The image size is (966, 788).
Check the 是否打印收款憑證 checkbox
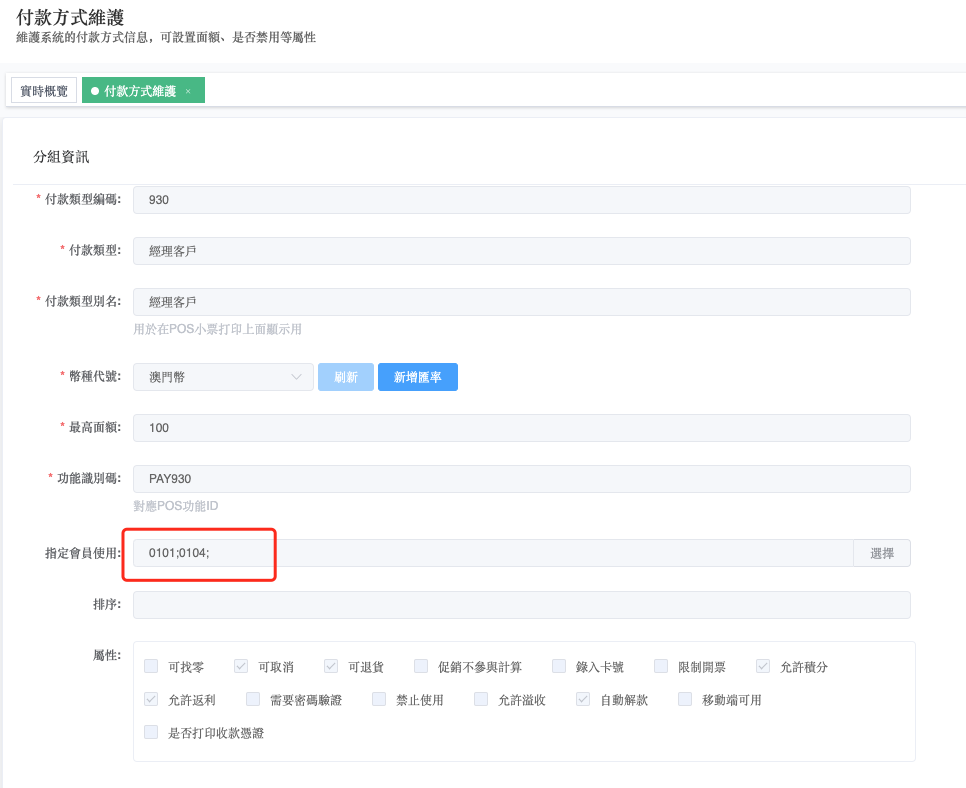[x=151, y=731]
